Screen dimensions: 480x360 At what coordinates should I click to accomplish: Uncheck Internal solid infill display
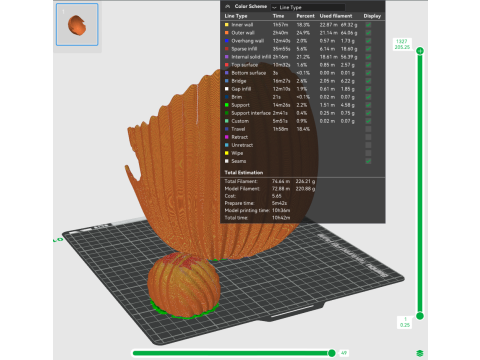[x=368, y=57]
